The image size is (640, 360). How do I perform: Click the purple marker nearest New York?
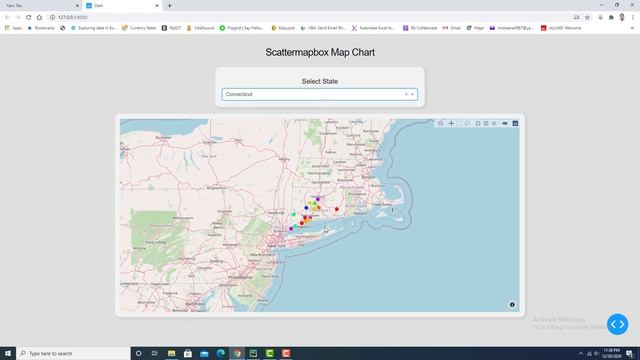pos(291,229)
